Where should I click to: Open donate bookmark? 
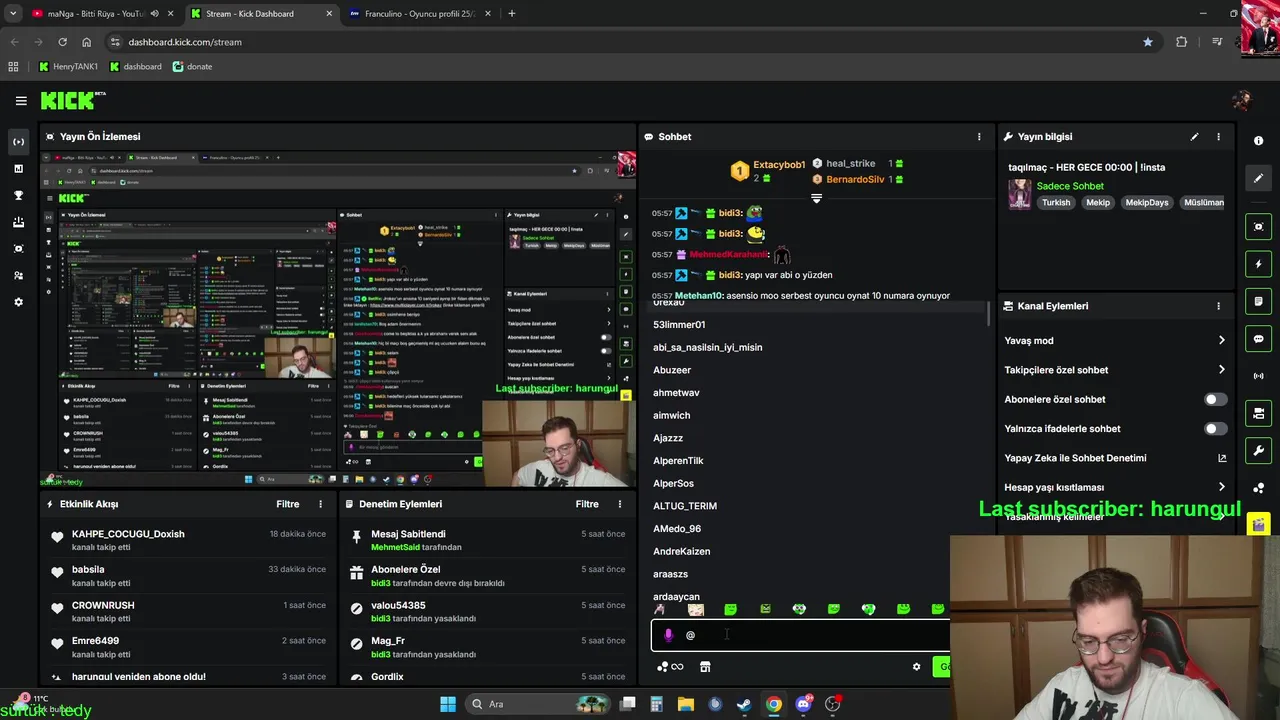pyautogui.click(x=192, y=67)
